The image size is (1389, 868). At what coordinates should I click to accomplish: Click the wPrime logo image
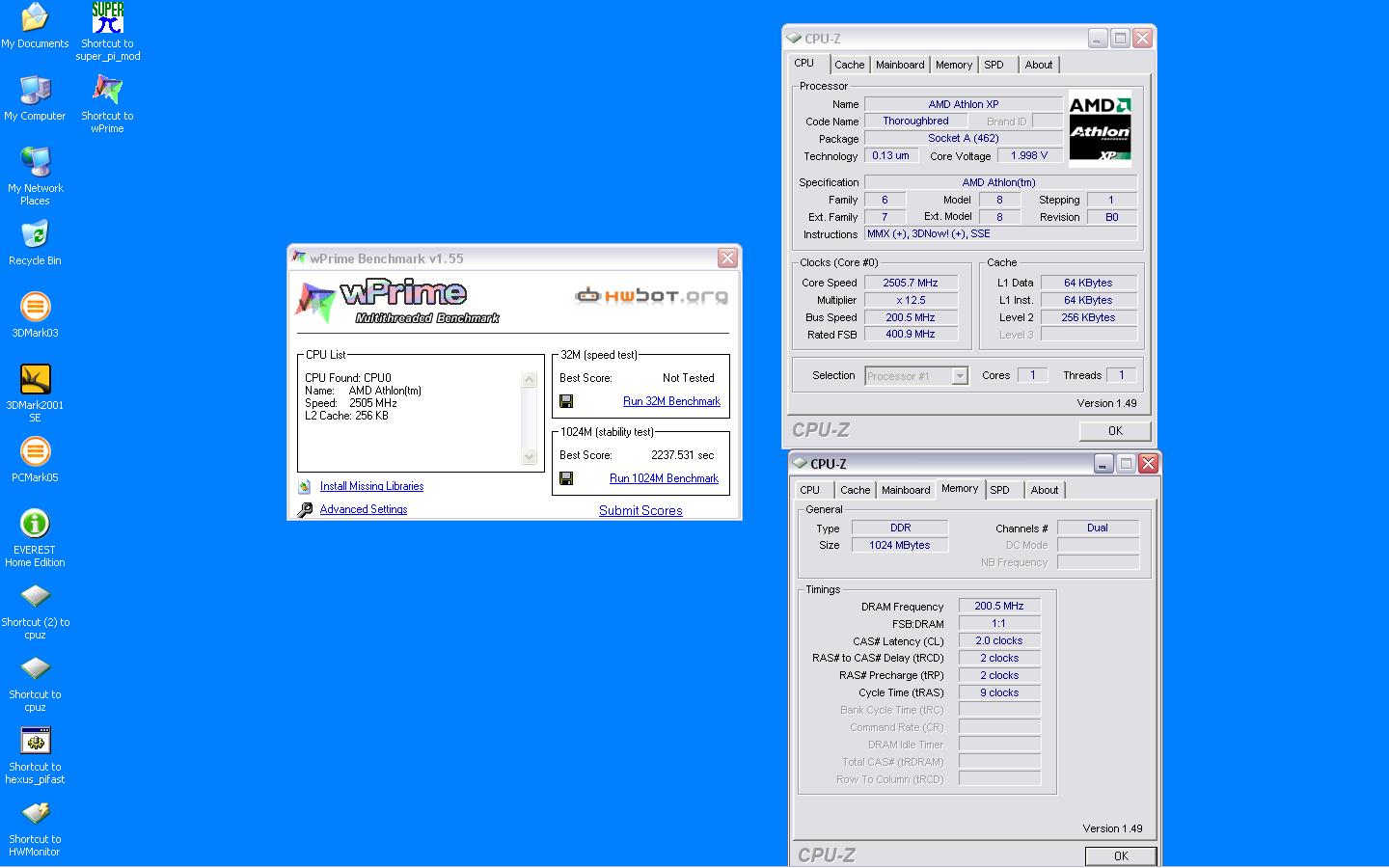tap(397, 302)
